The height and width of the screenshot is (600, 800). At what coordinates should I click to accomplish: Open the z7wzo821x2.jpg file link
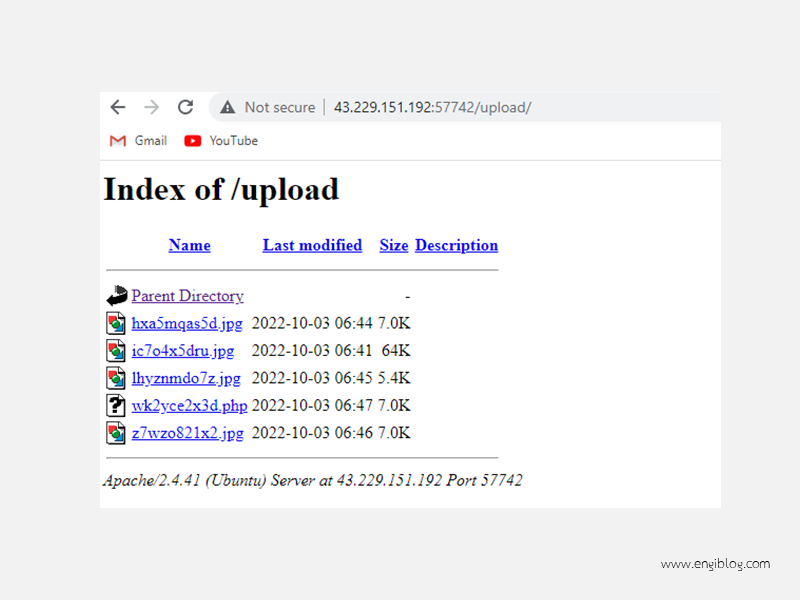point(187,433)
